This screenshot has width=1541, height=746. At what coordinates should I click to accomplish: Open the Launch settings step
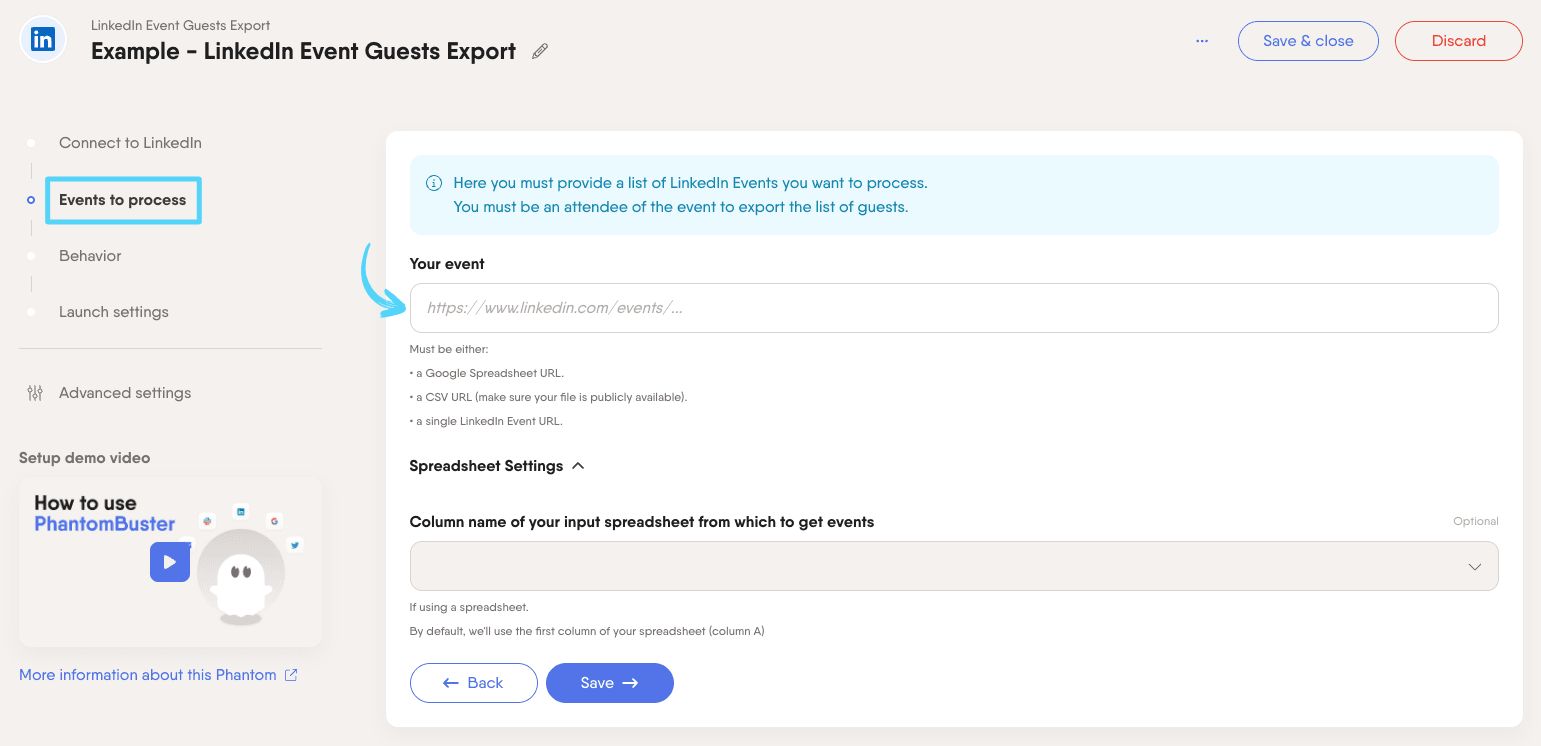[114, 312]
